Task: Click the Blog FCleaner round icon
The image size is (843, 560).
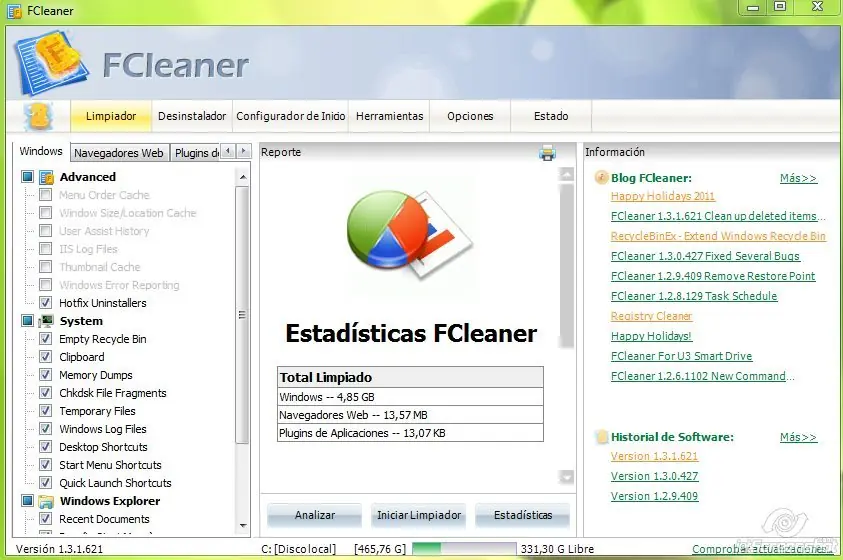Action: point(601,177)
